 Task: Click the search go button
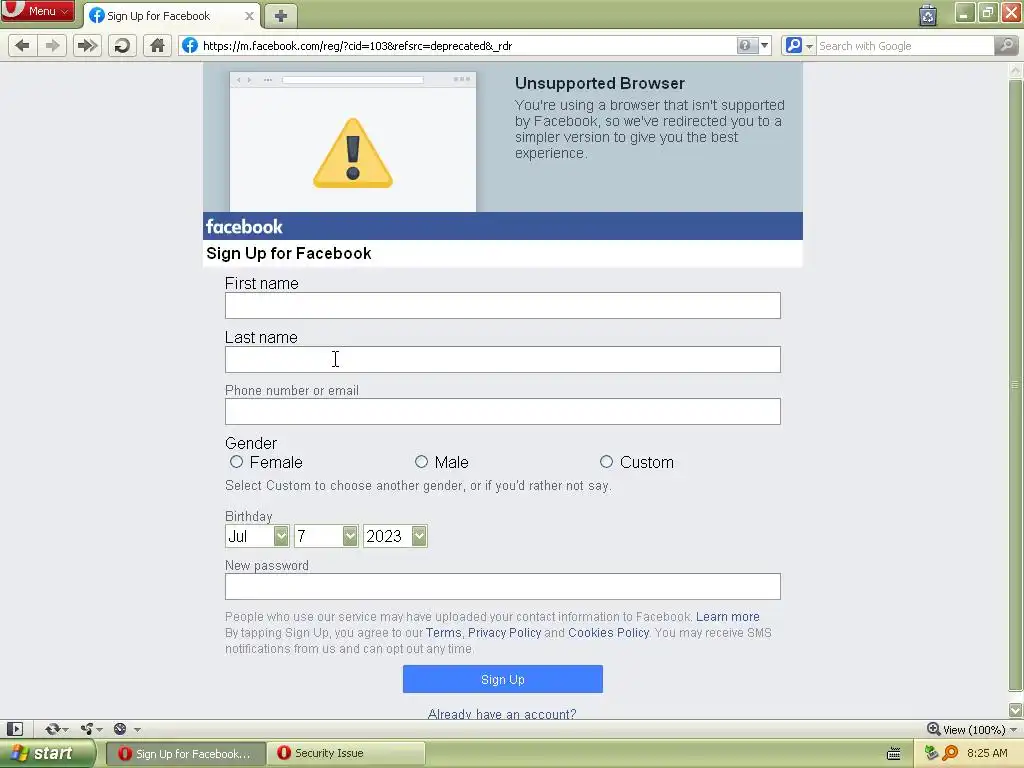pos(1006,46)
